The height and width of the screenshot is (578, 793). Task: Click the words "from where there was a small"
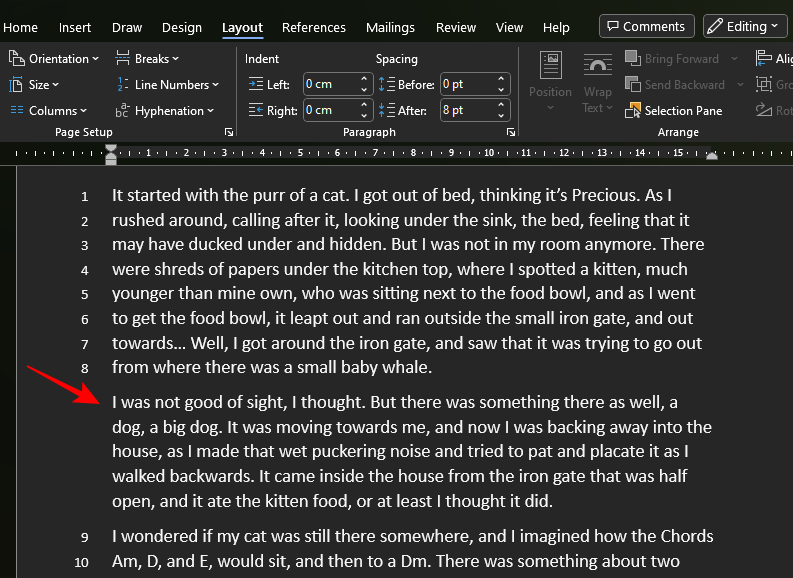[x=224, y=367]
